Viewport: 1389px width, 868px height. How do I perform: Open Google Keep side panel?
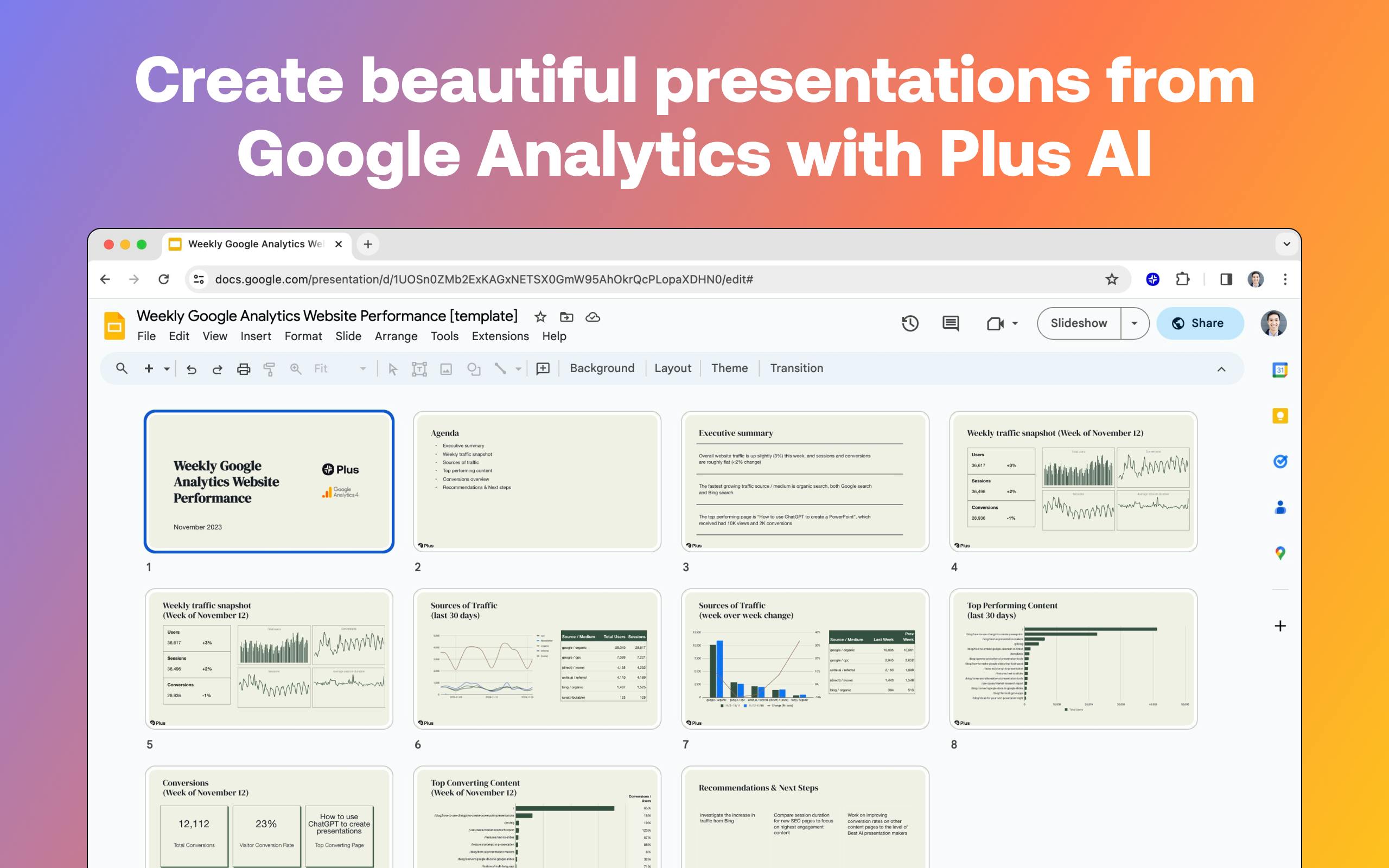coord(1280,416)
